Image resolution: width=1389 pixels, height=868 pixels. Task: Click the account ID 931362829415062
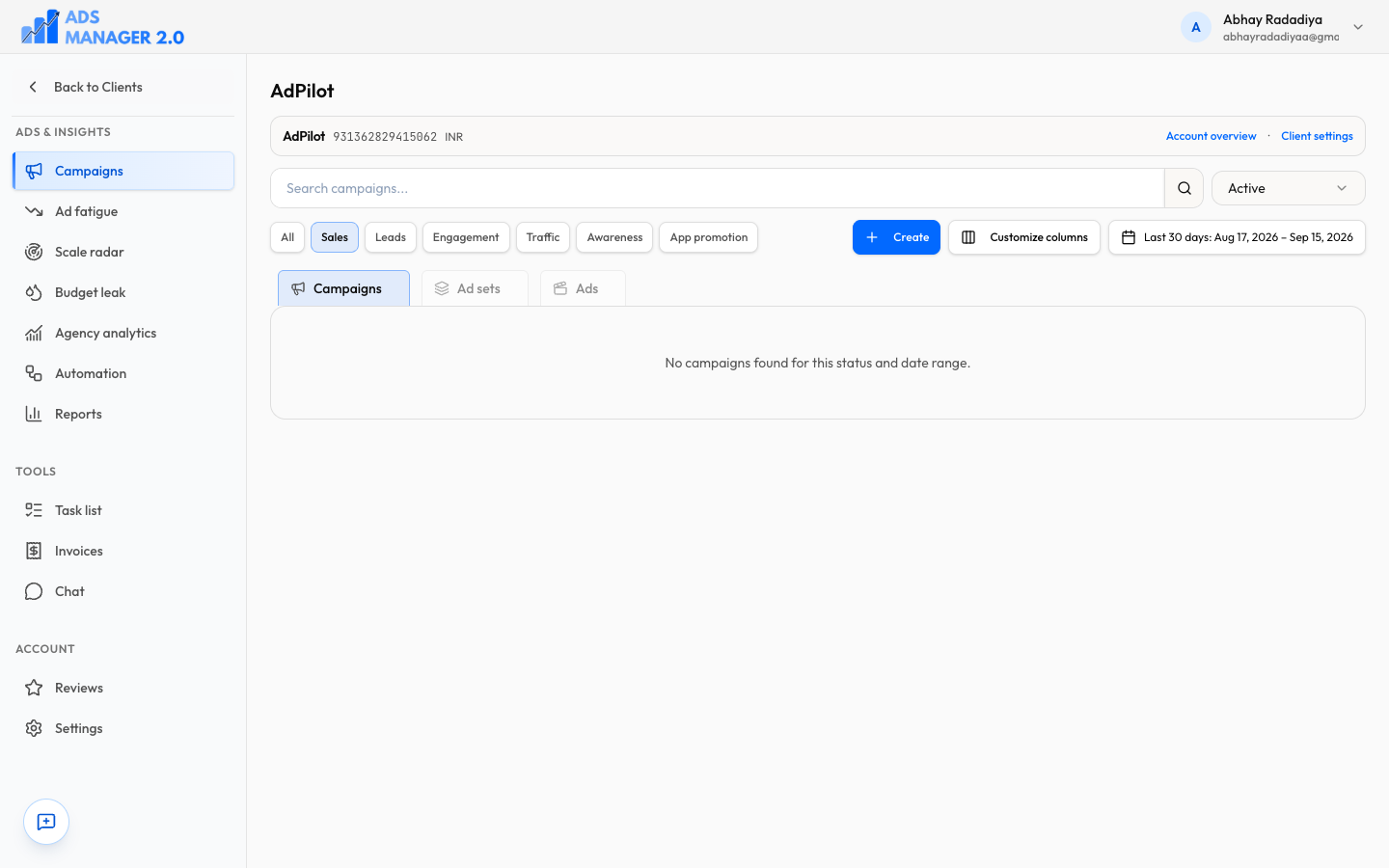[385, 137]
